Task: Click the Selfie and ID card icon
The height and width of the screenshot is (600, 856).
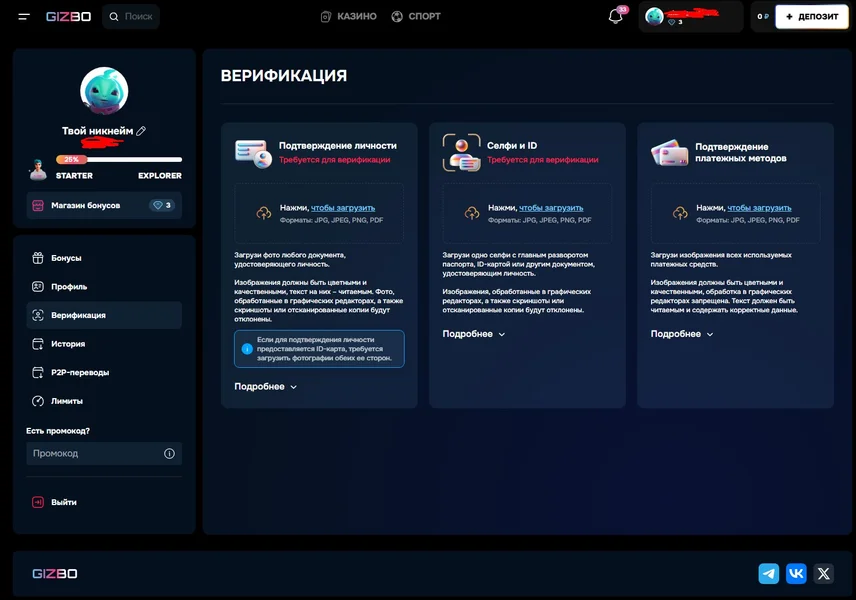Action: point(461,152)
